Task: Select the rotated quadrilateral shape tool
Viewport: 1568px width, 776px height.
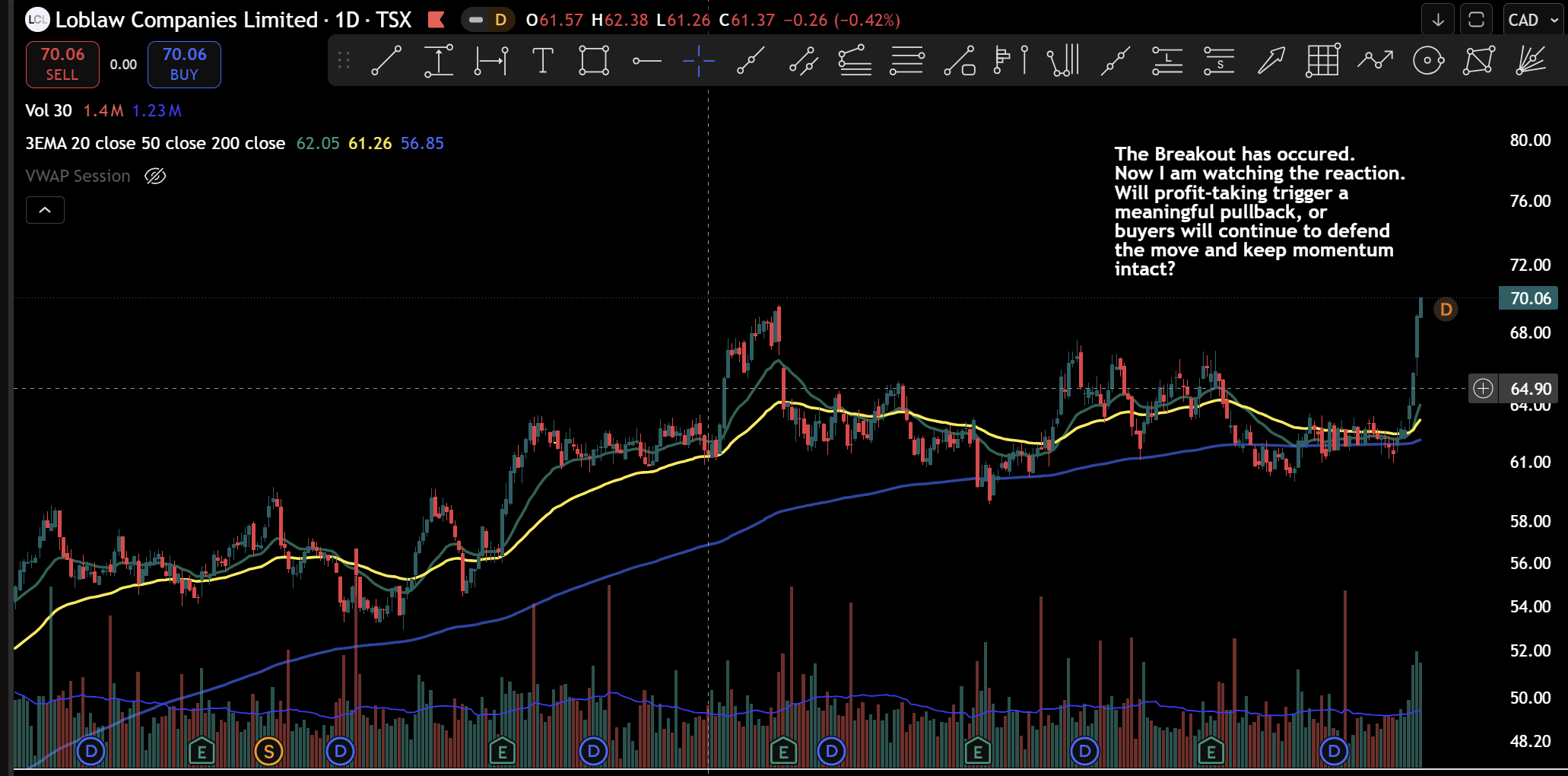Action: coord(1479,61)
